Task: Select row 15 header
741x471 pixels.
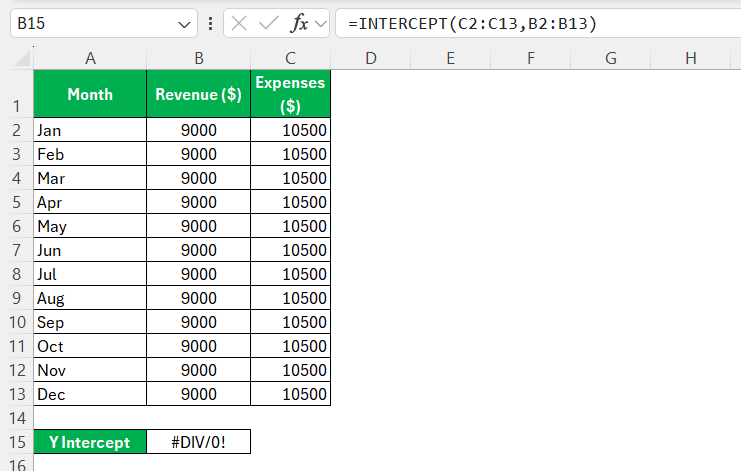Action: click(x=17, y=442)
